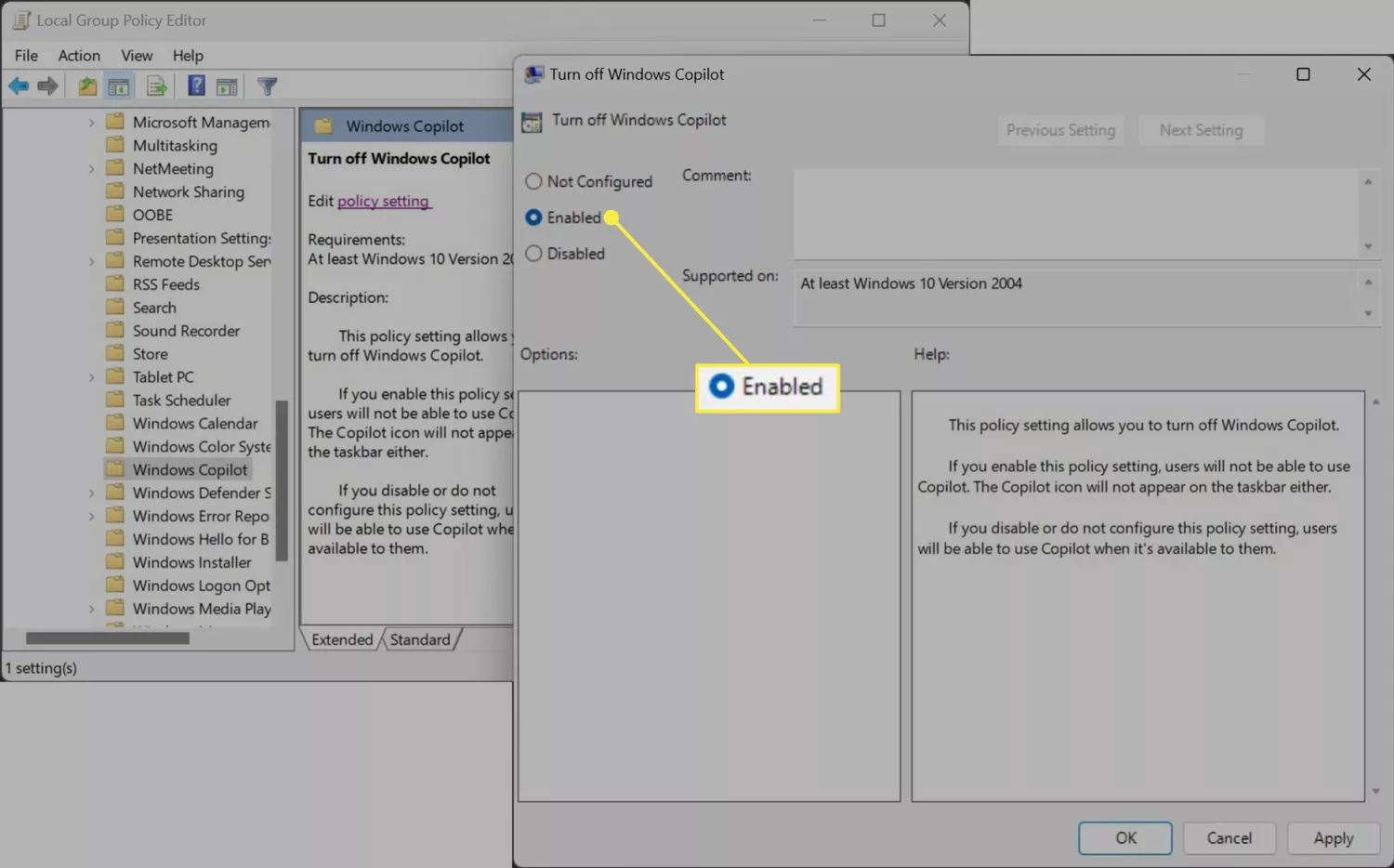
Task: Click the Export List toolbar icon
Action: pyautogui.click(x=157, y=86)
